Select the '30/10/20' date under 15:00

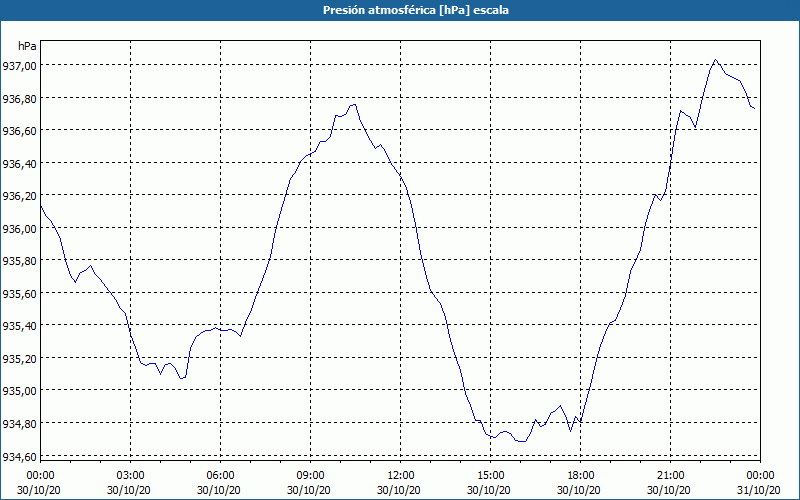click(x=489, y=490)
